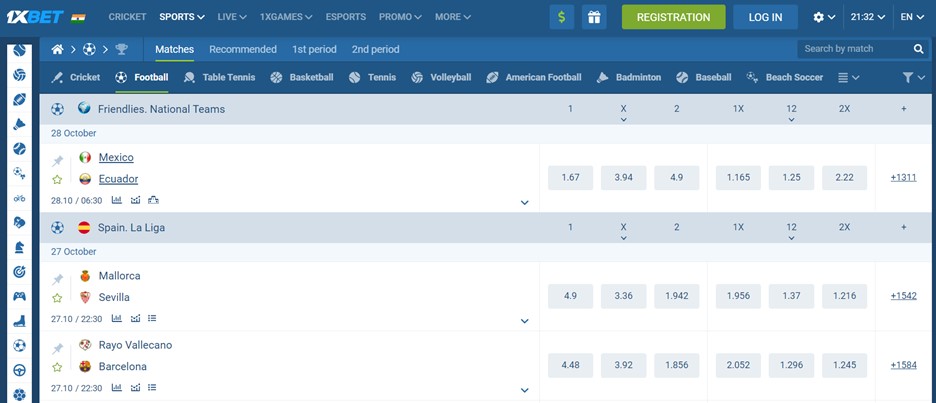Open esports from the gamepad sidebar icon
The width and height of the screenshot is (936, 403).
[20, 296]
